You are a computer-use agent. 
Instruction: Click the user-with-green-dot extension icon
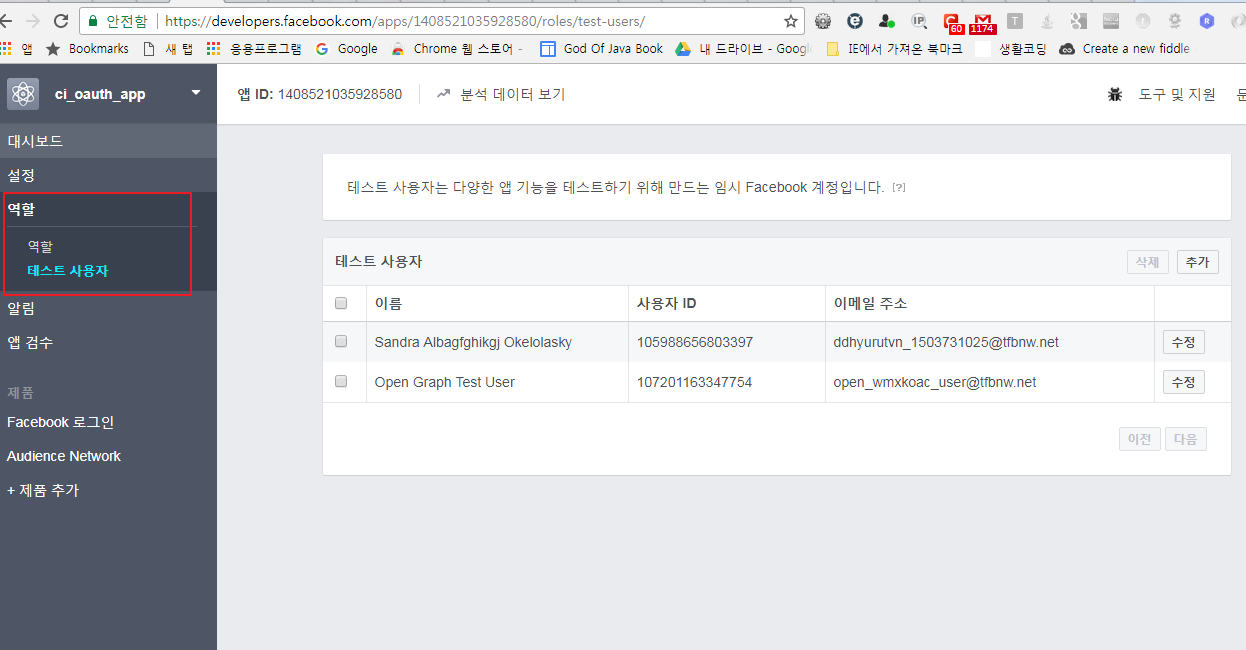887,21
